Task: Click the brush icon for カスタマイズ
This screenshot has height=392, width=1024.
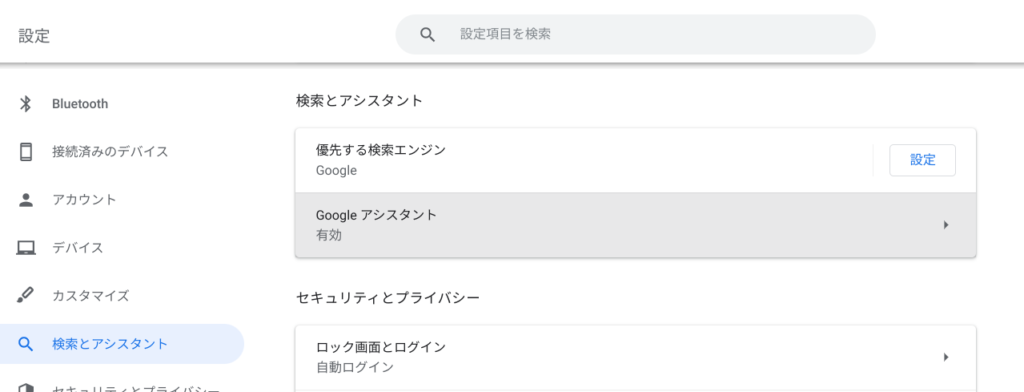Action: (x=25, y=296)
